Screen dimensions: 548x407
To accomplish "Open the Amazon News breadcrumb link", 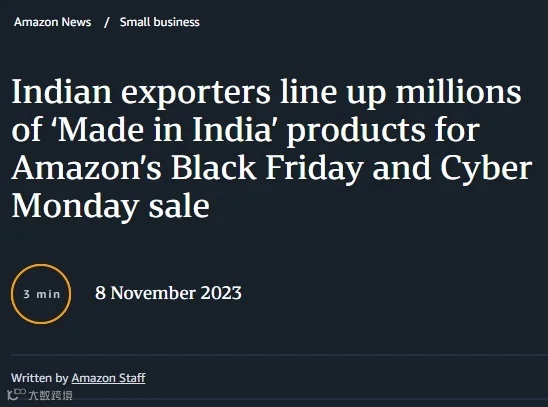I will coord(52,22).
